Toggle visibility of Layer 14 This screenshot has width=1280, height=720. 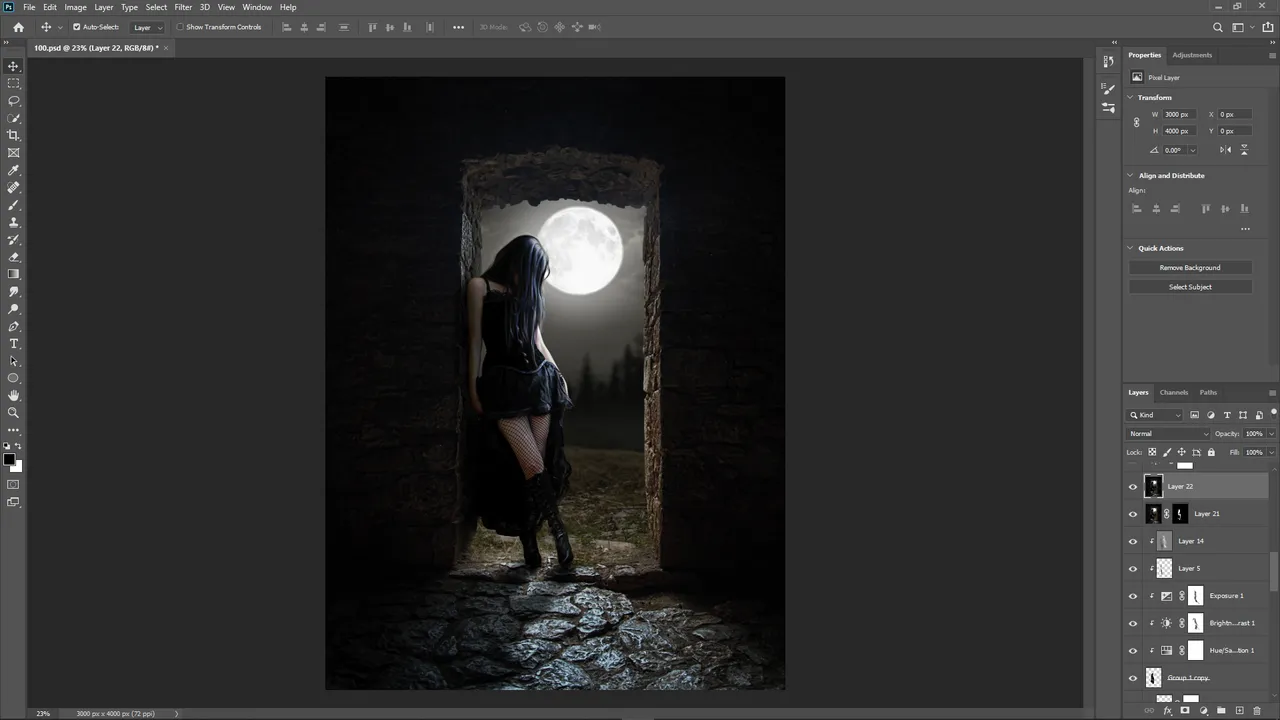point(1133,541)
